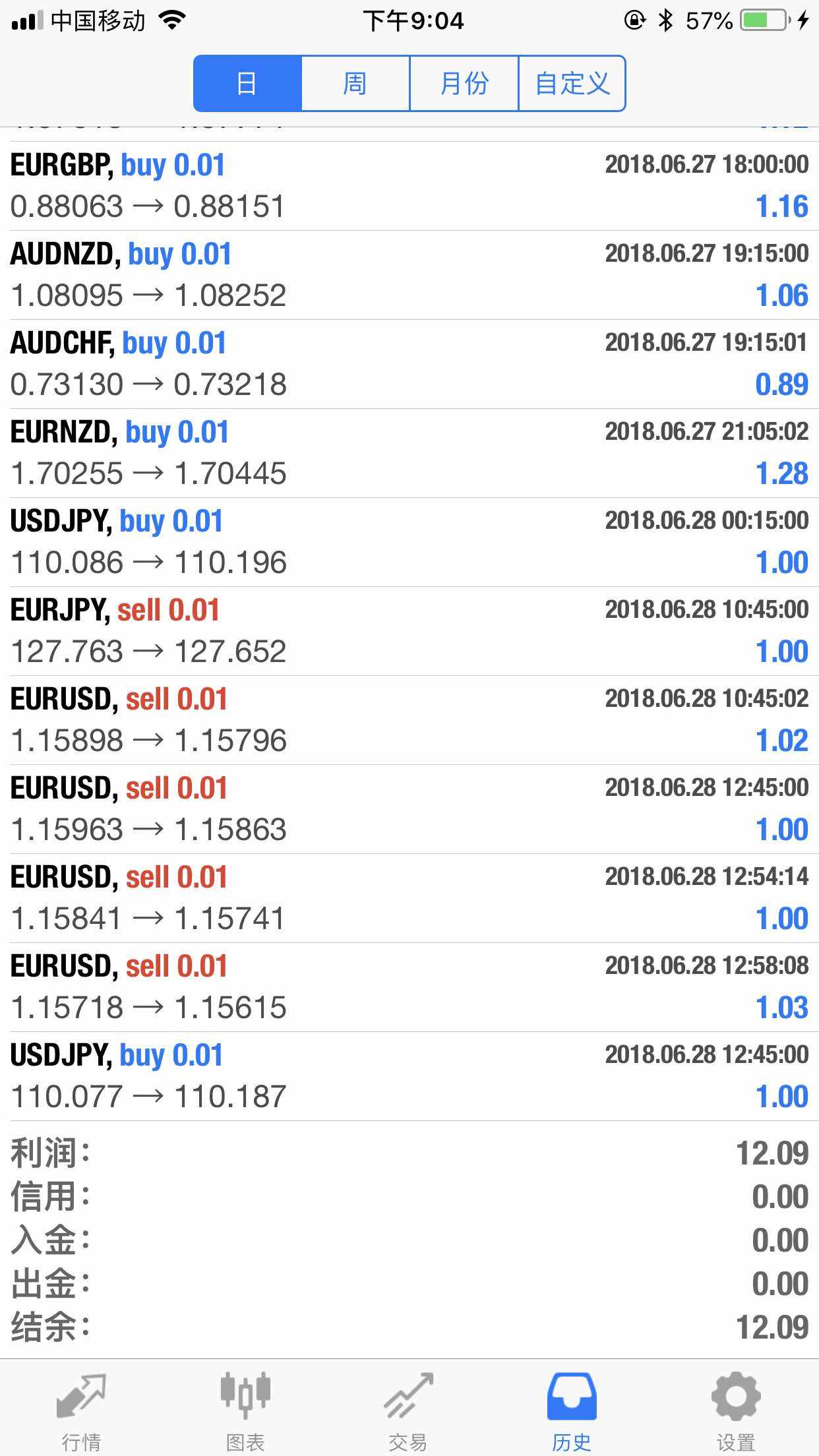819x1456 pixels.
Task: Tap the 利润 profit summary value 12.09
Action: 772,1153
